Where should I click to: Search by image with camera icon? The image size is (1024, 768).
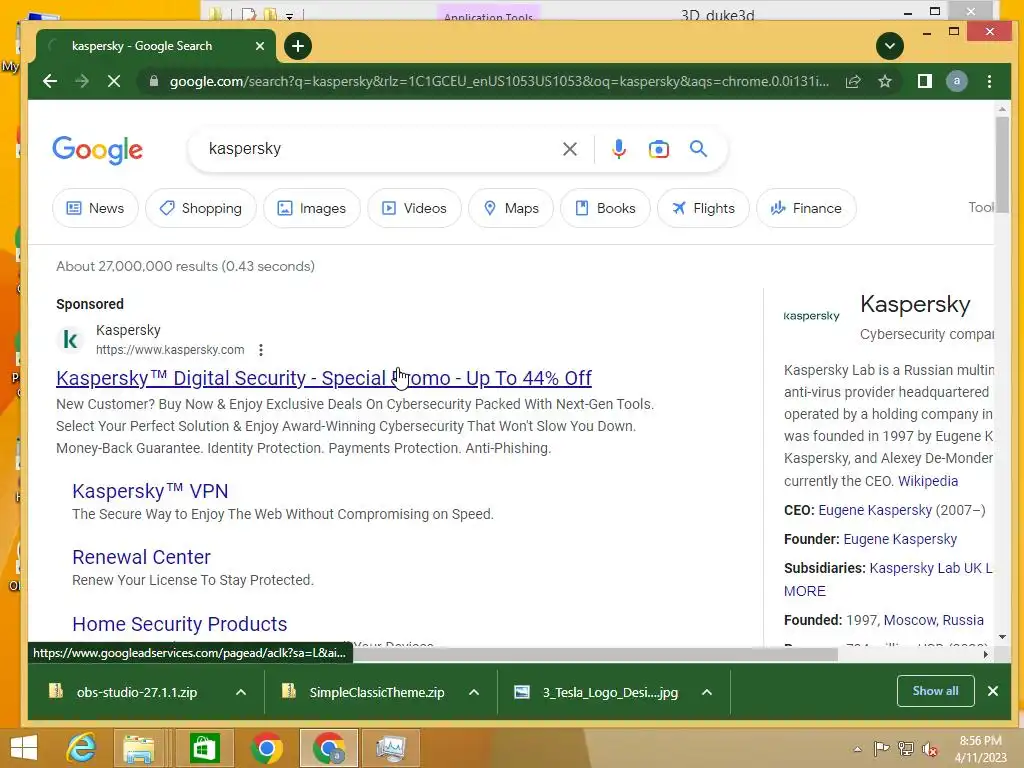[x=658, y=149]
